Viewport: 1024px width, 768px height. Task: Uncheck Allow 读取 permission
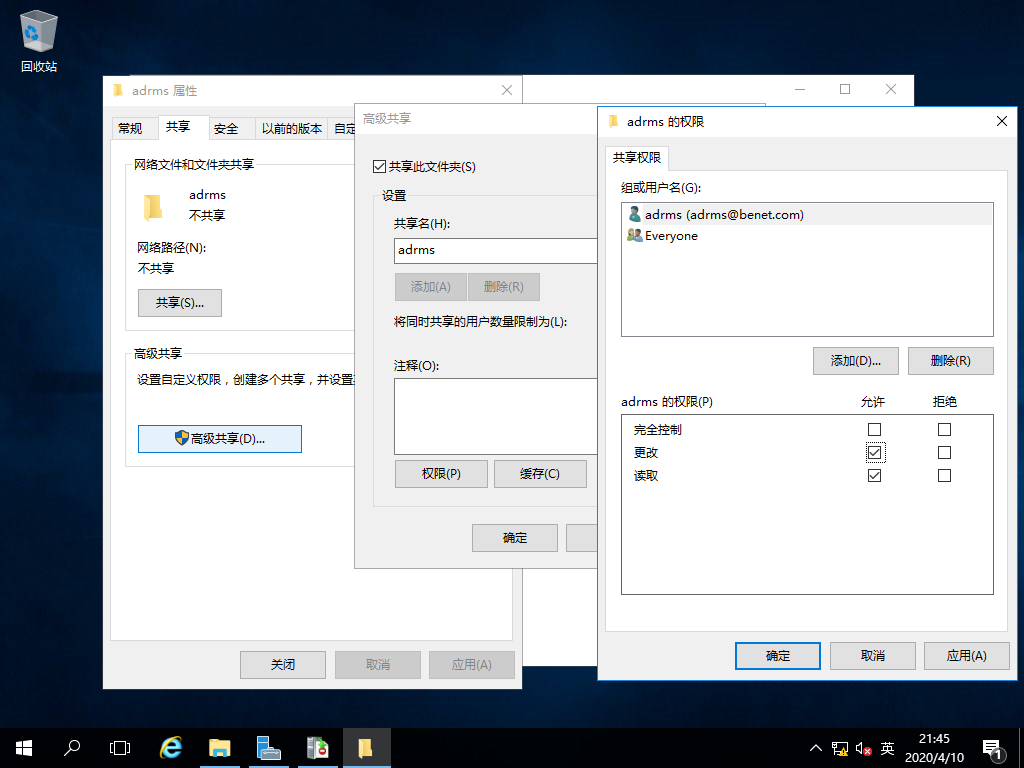point(874,475)
